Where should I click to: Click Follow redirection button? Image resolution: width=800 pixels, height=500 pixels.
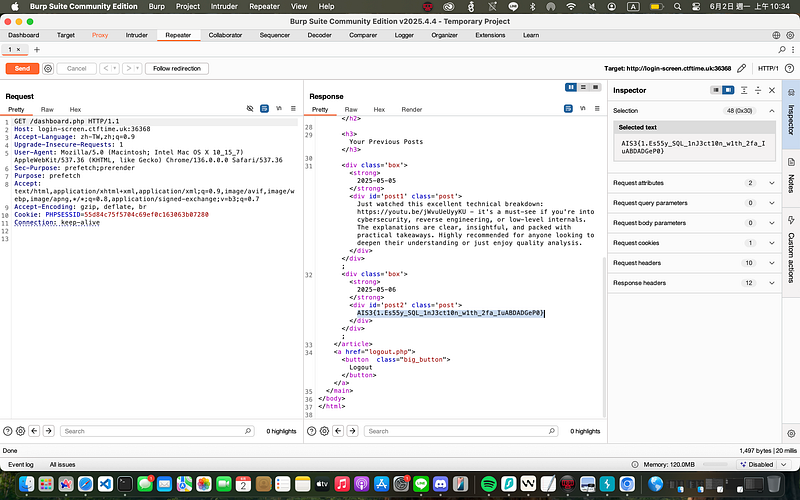[x=177, y=68]
